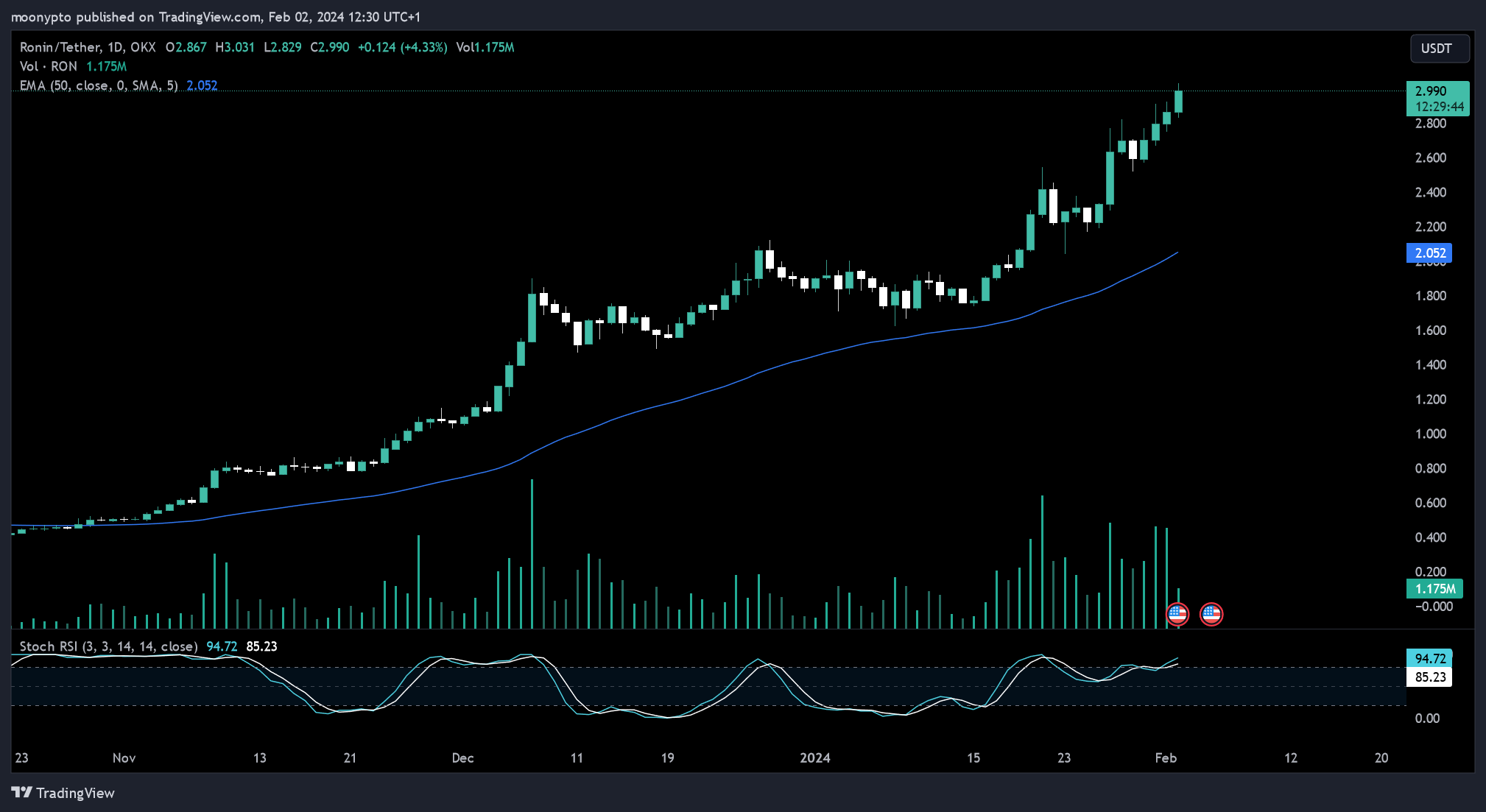Screen dimensions: 1486x812
Task: Click the 2.800 price axis label
Action: pos(1431,124)
